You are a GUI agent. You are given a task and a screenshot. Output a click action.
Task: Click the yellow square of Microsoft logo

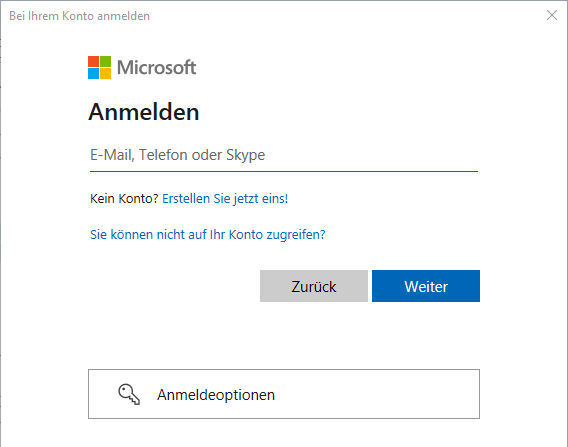pos(105,74)
